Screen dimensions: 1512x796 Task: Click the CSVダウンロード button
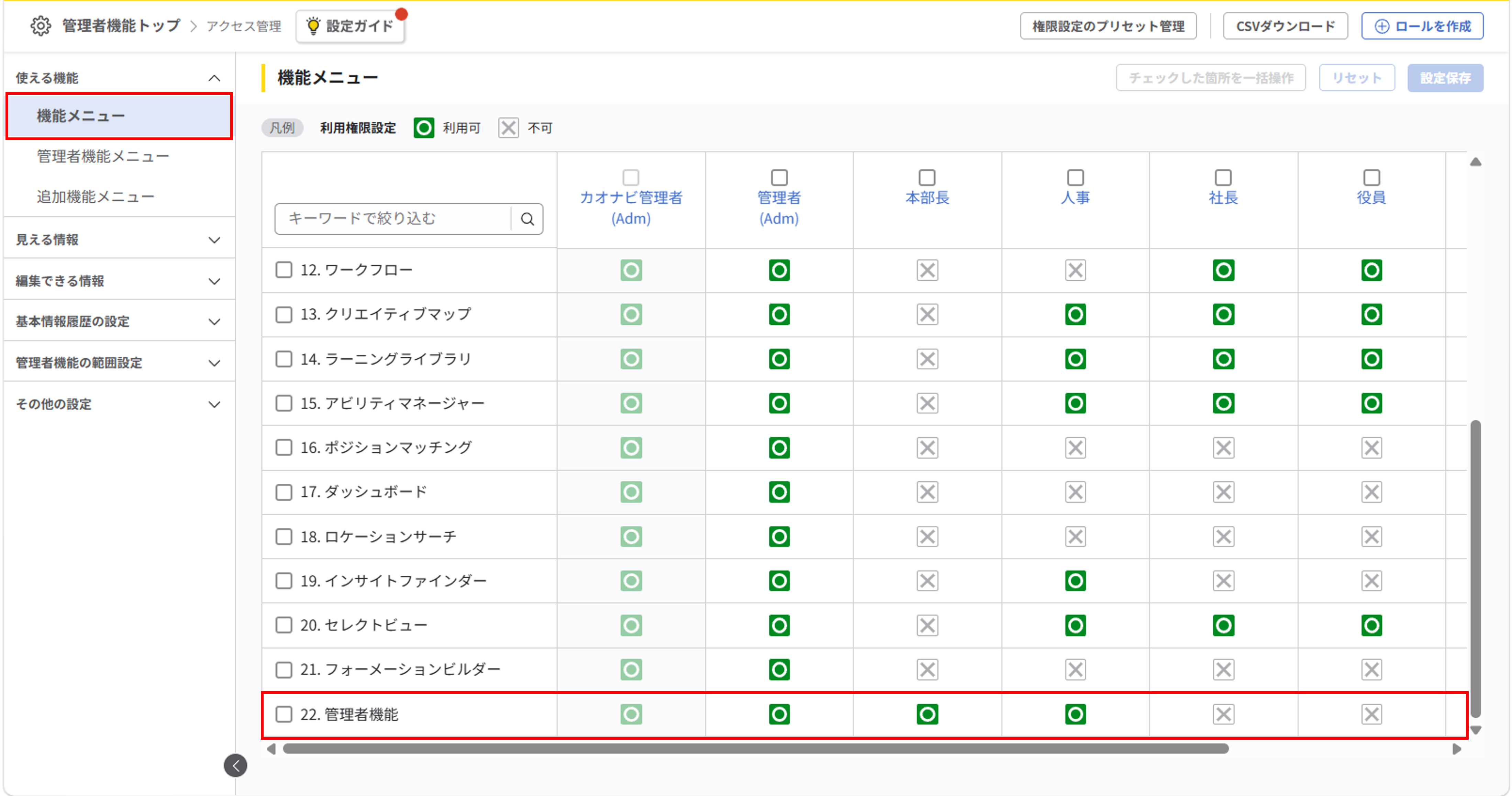(1286, 26)
